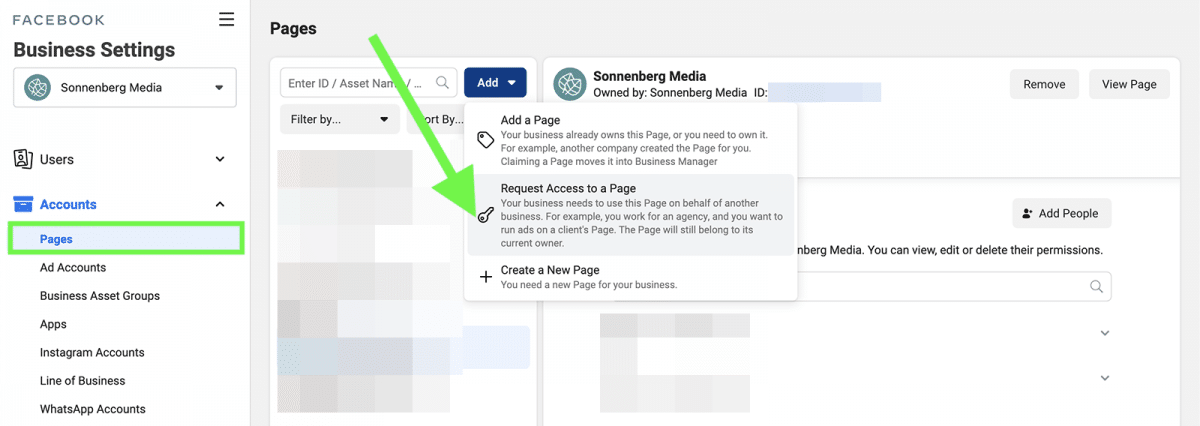
Task: Open Business Asset Groups
Action: 100,296
